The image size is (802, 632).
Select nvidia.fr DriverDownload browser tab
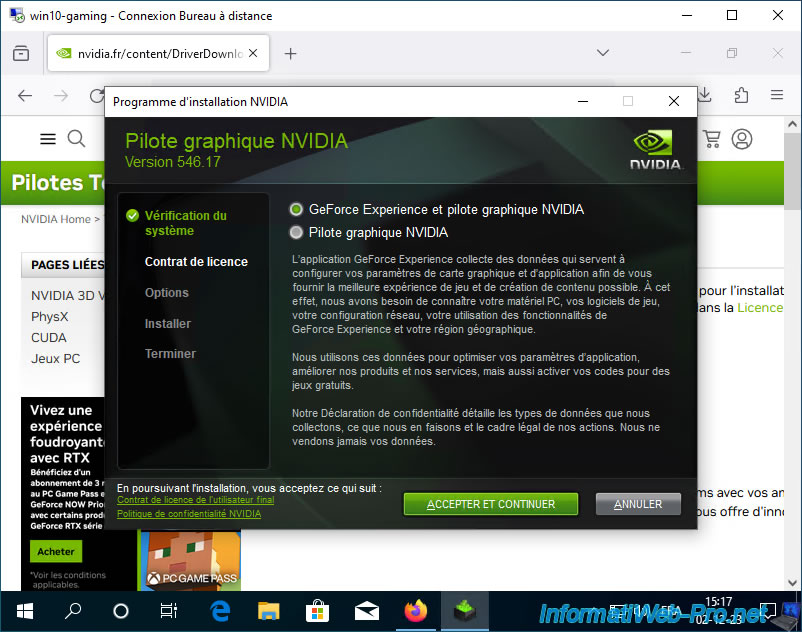pyautogui.click(x=158, y=53)
